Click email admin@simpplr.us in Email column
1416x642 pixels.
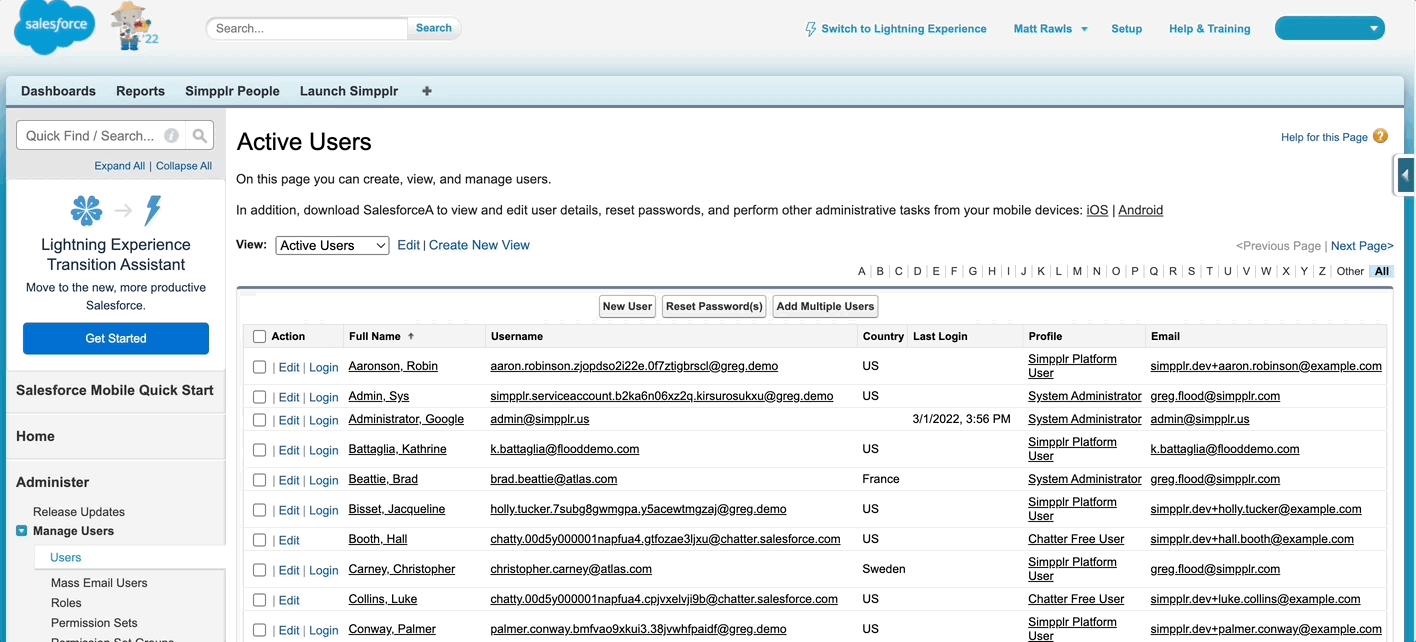tap(1200, 419)
